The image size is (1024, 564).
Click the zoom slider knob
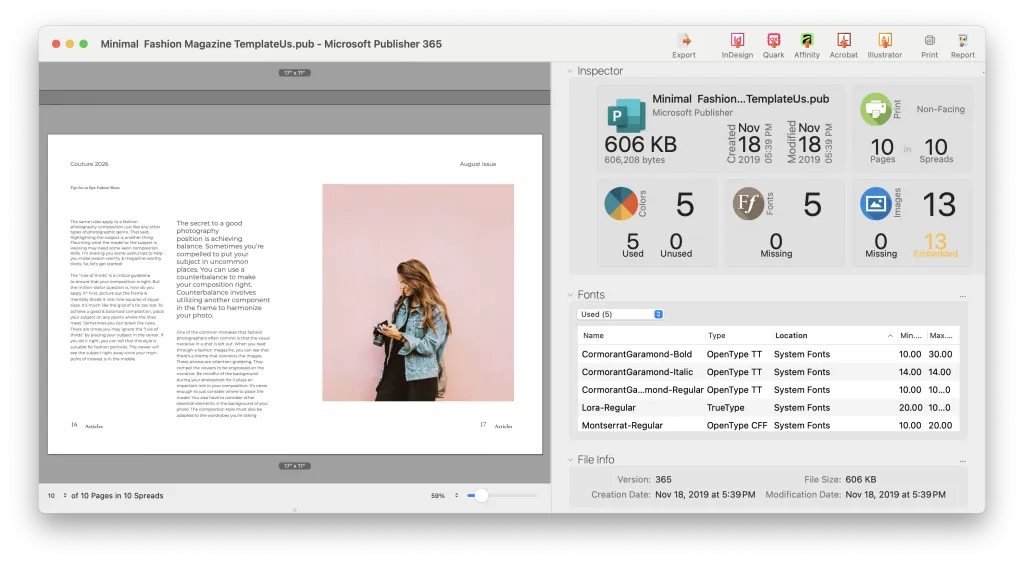point(481,495)
